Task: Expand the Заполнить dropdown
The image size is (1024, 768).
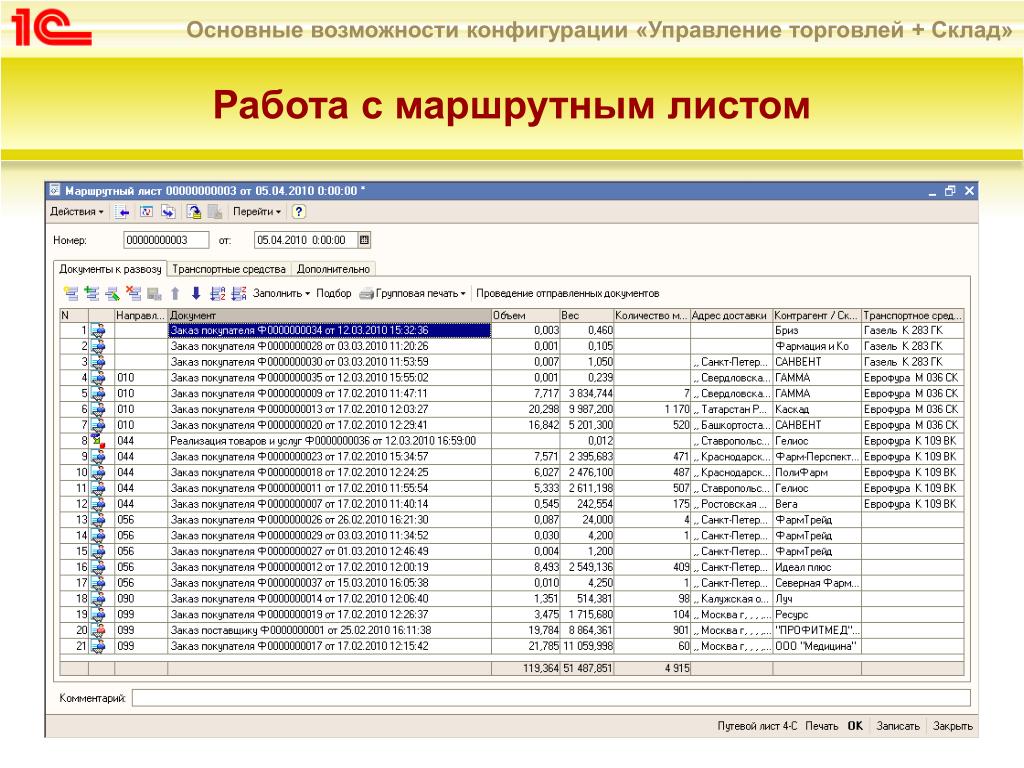Action: (281, 293)
